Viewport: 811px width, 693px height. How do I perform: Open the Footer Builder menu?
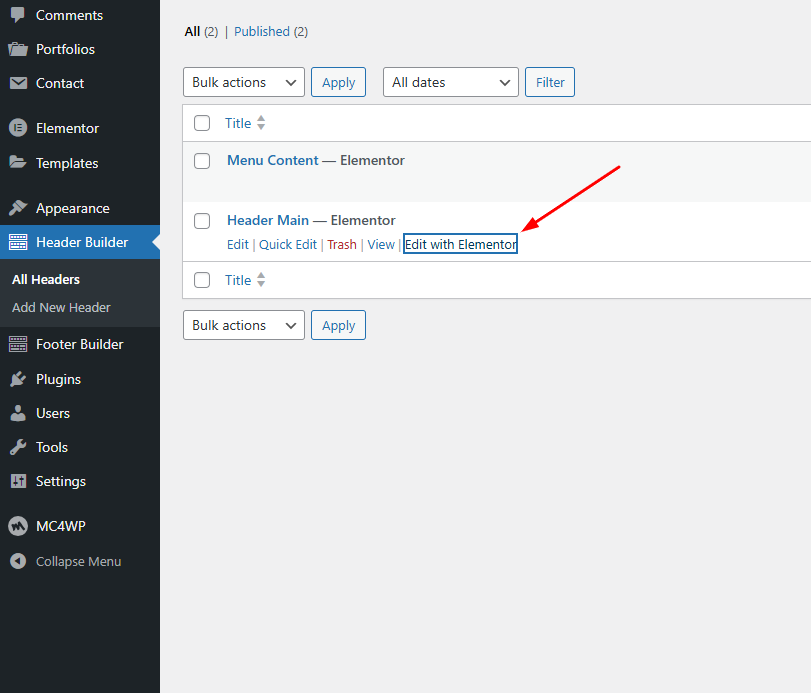(79, 344)
